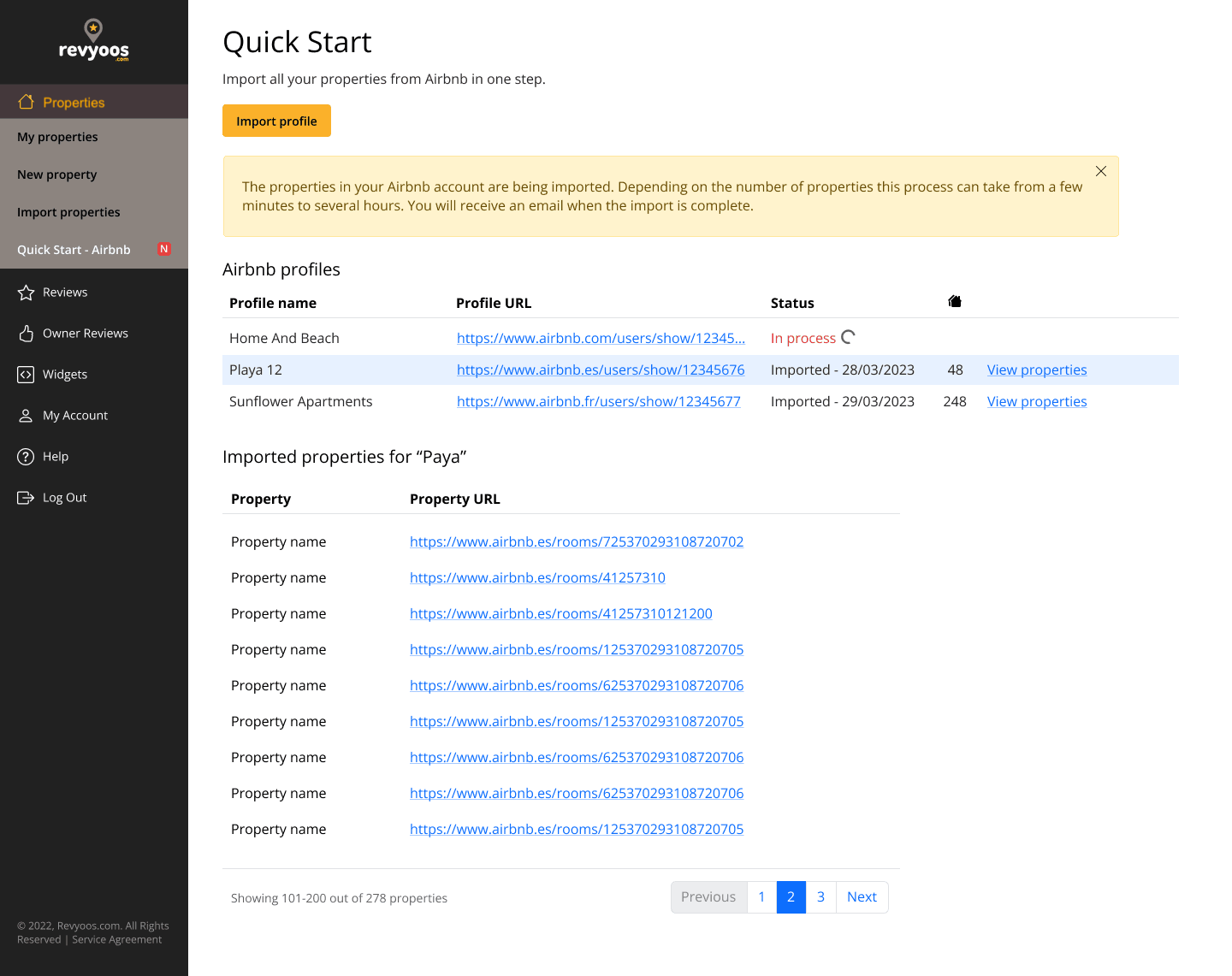This screenshot has width=1232, height=976.
Task: Click the In process status text
Action: pyautogui.click(x=803, y=338)
